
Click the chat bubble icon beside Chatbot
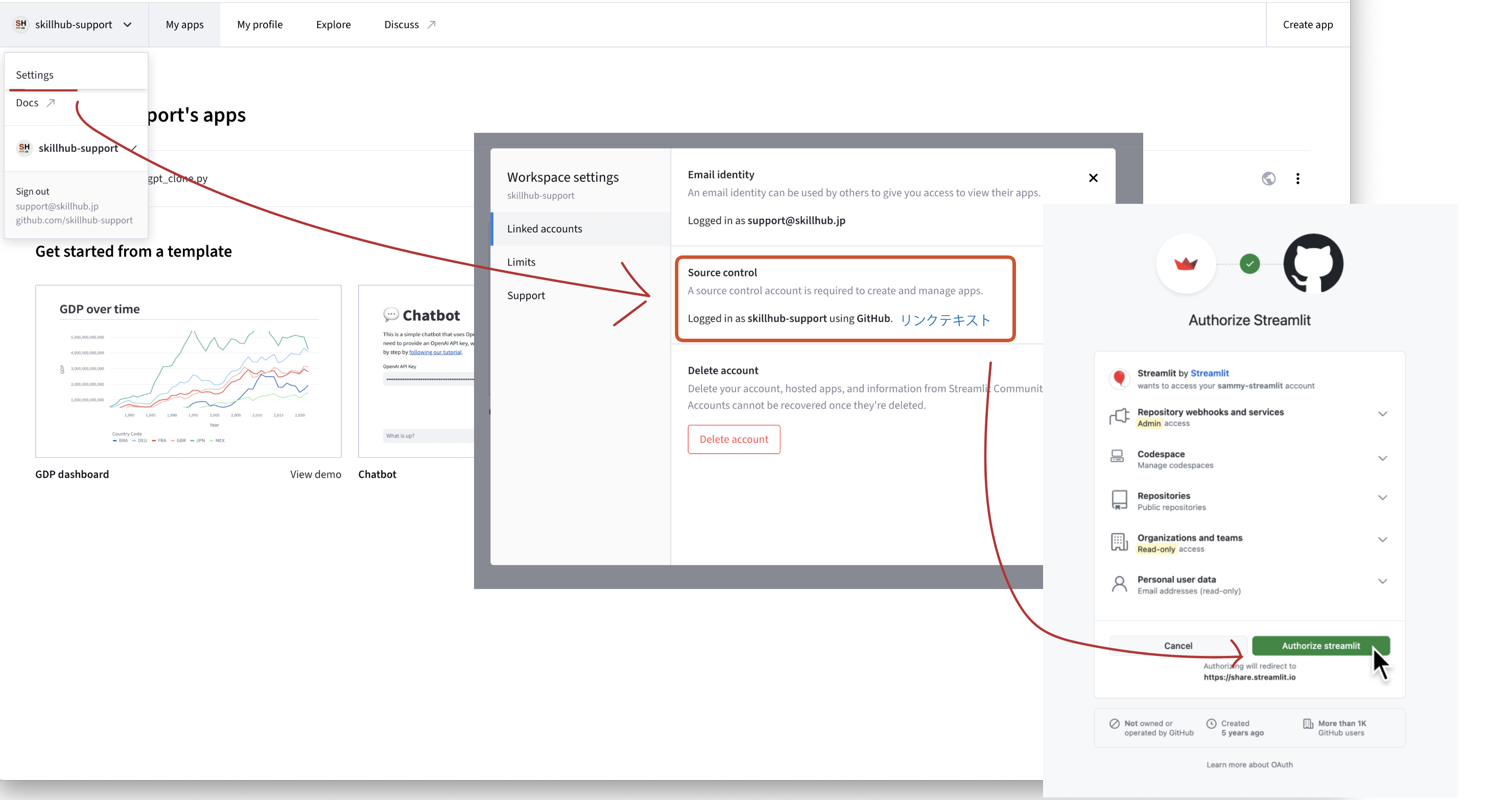point(390,315)
